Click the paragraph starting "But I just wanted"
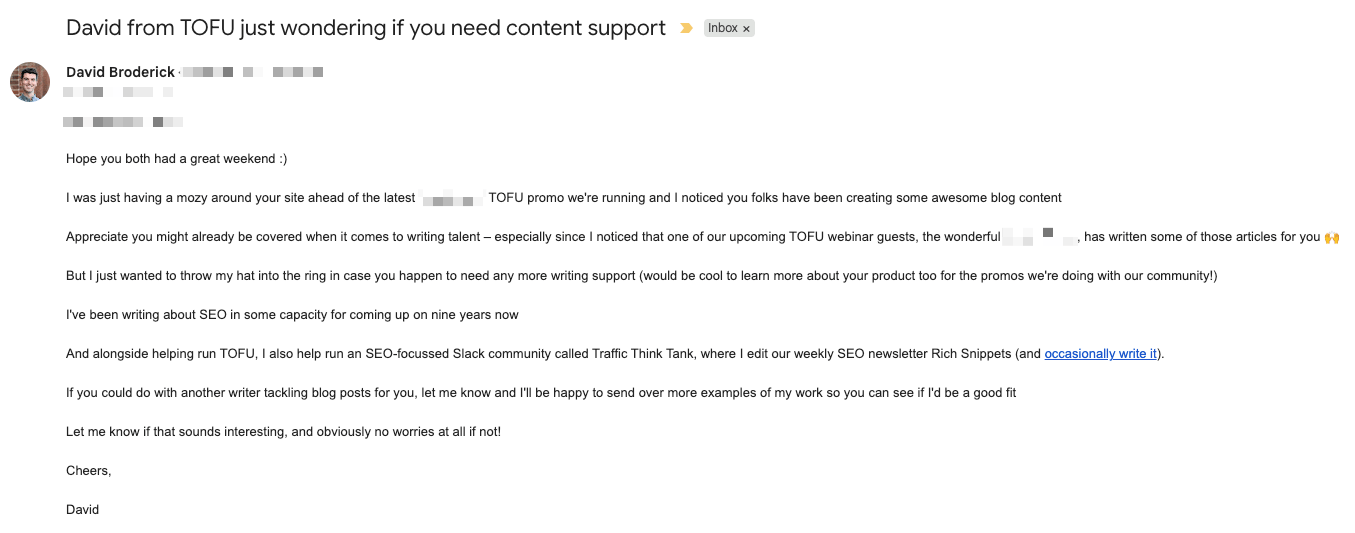This screenshot has width=1355, height=533. pos(641,275)
